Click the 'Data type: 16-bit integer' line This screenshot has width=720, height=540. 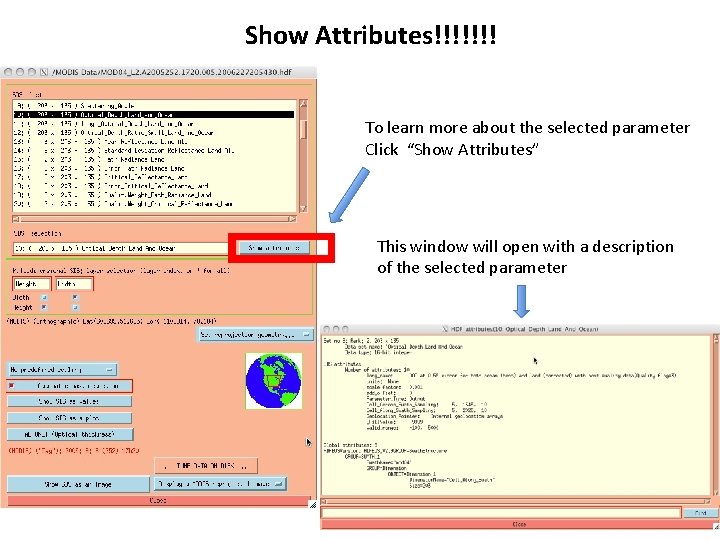click(377, 353)
